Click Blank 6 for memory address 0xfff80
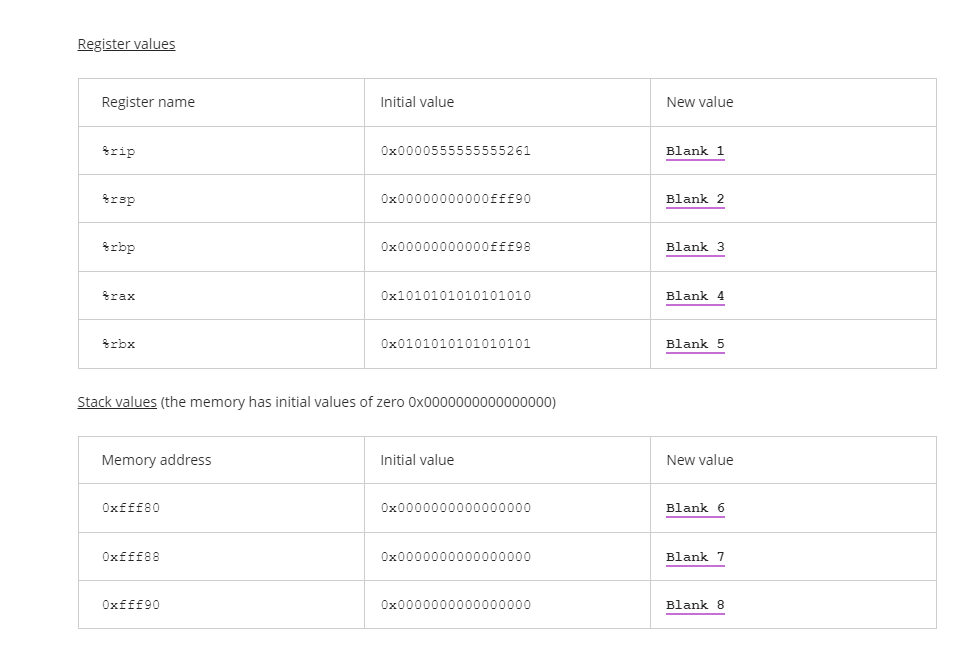 [694, 508]
